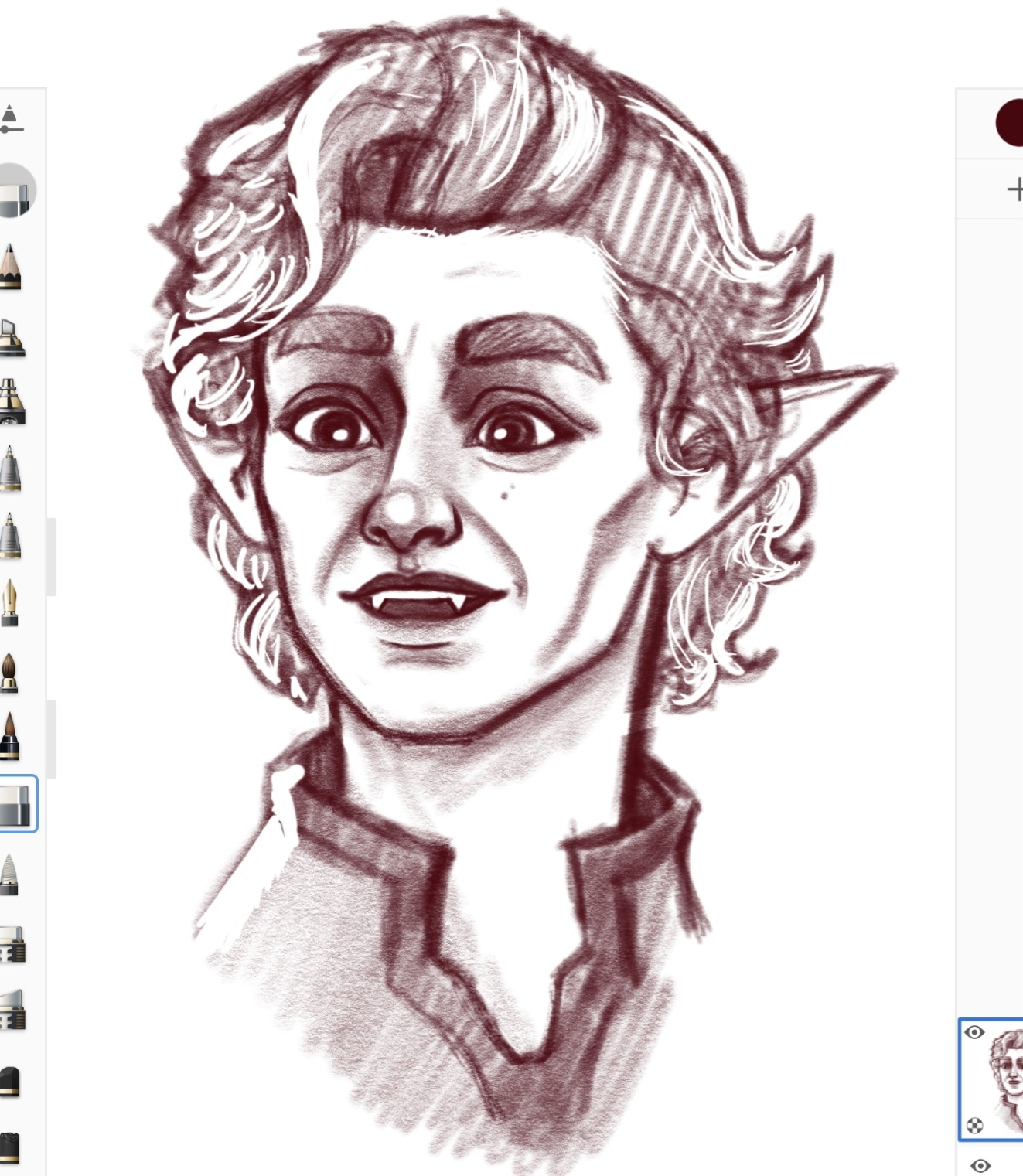Pick the black crayon brush
Viewport: 1023px width, 1176px height.
click(11, 1082)
